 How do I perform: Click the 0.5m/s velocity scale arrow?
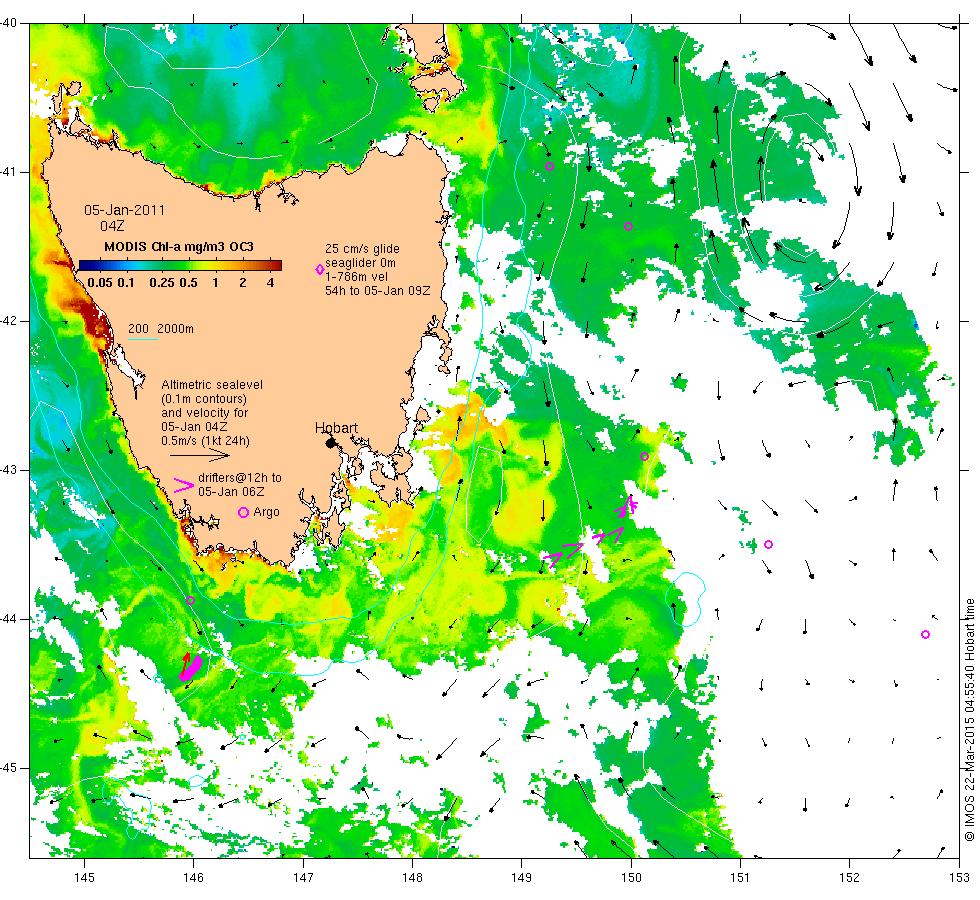[x=201, y=456]
